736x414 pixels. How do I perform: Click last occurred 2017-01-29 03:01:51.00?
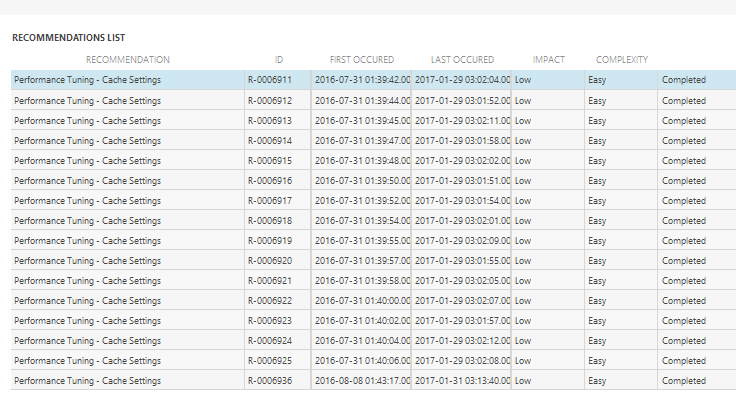(x=462, y=181)
